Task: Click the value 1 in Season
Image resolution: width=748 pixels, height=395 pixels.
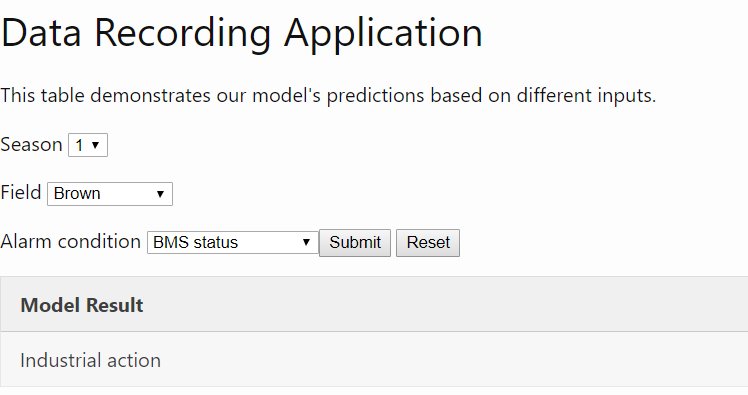Action: tap(79, 145)
